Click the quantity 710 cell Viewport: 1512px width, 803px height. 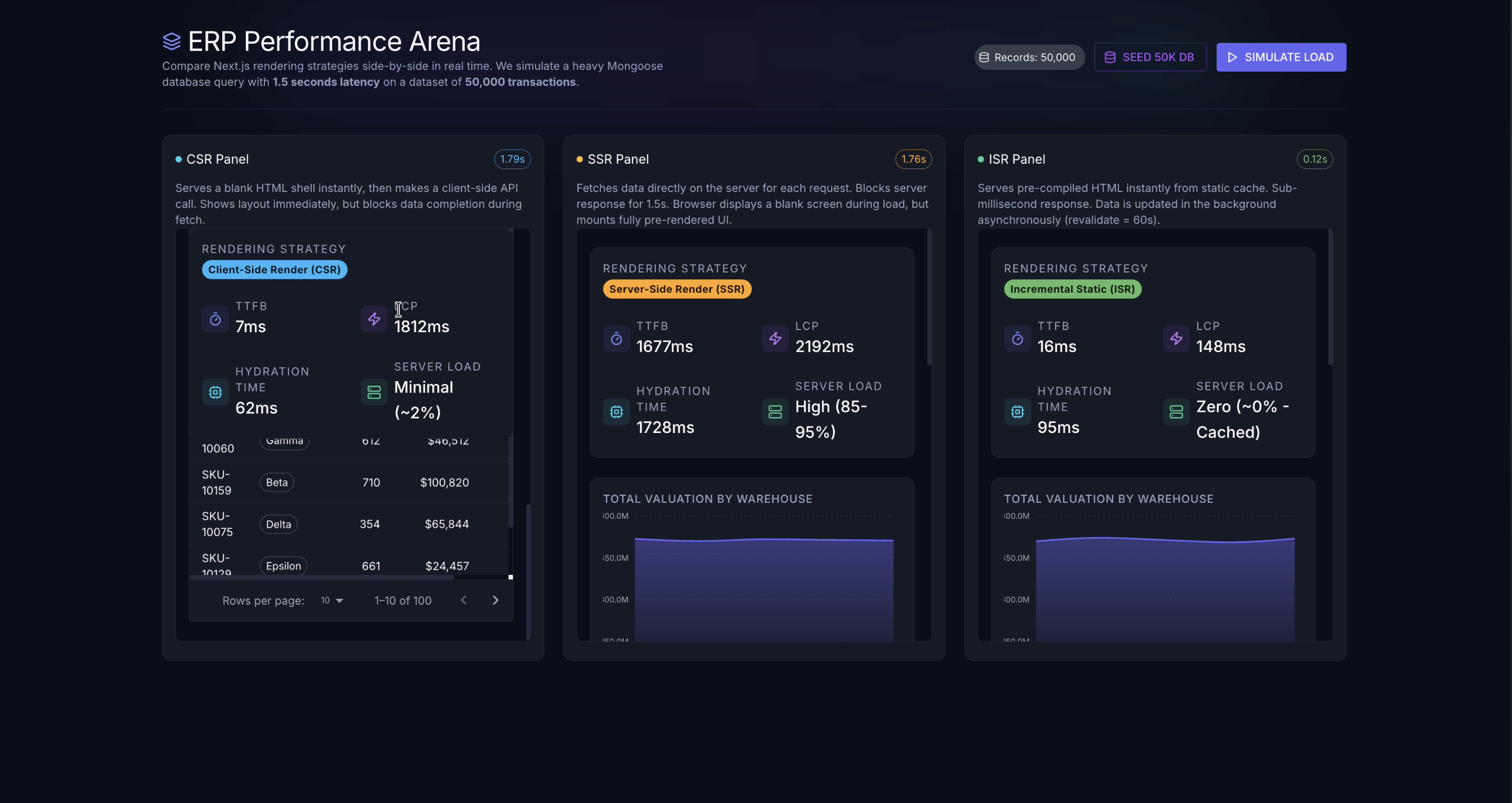(371, 482)
